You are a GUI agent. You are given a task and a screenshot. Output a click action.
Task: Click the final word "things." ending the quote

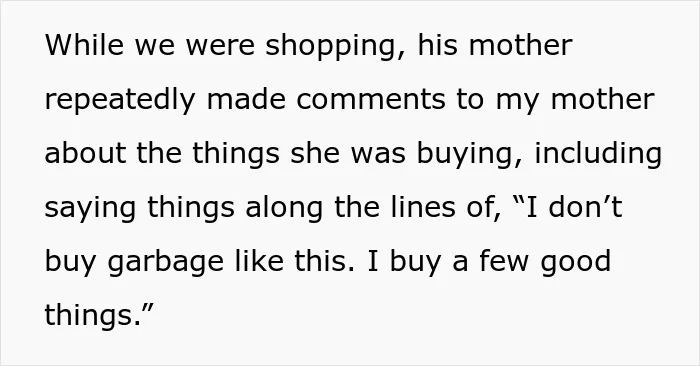[95, 317]
